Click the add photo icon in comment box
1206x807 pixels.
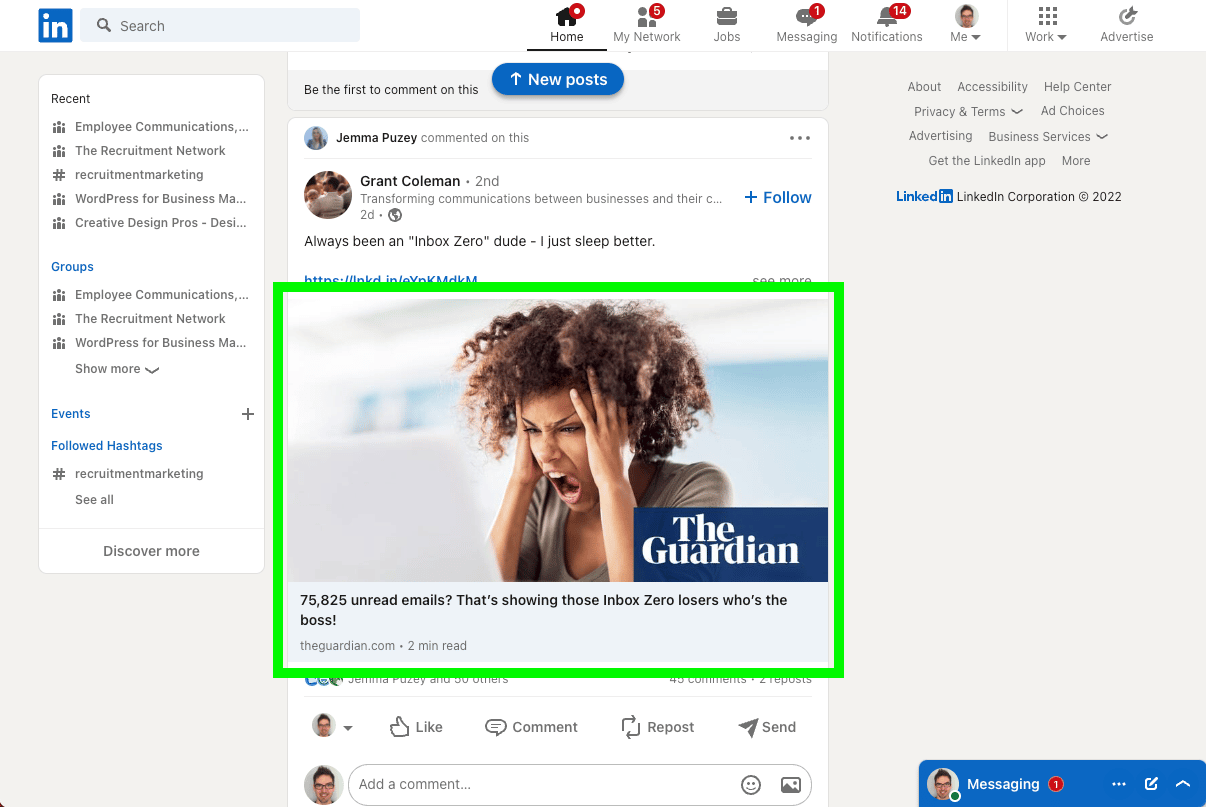coord(790,785)
